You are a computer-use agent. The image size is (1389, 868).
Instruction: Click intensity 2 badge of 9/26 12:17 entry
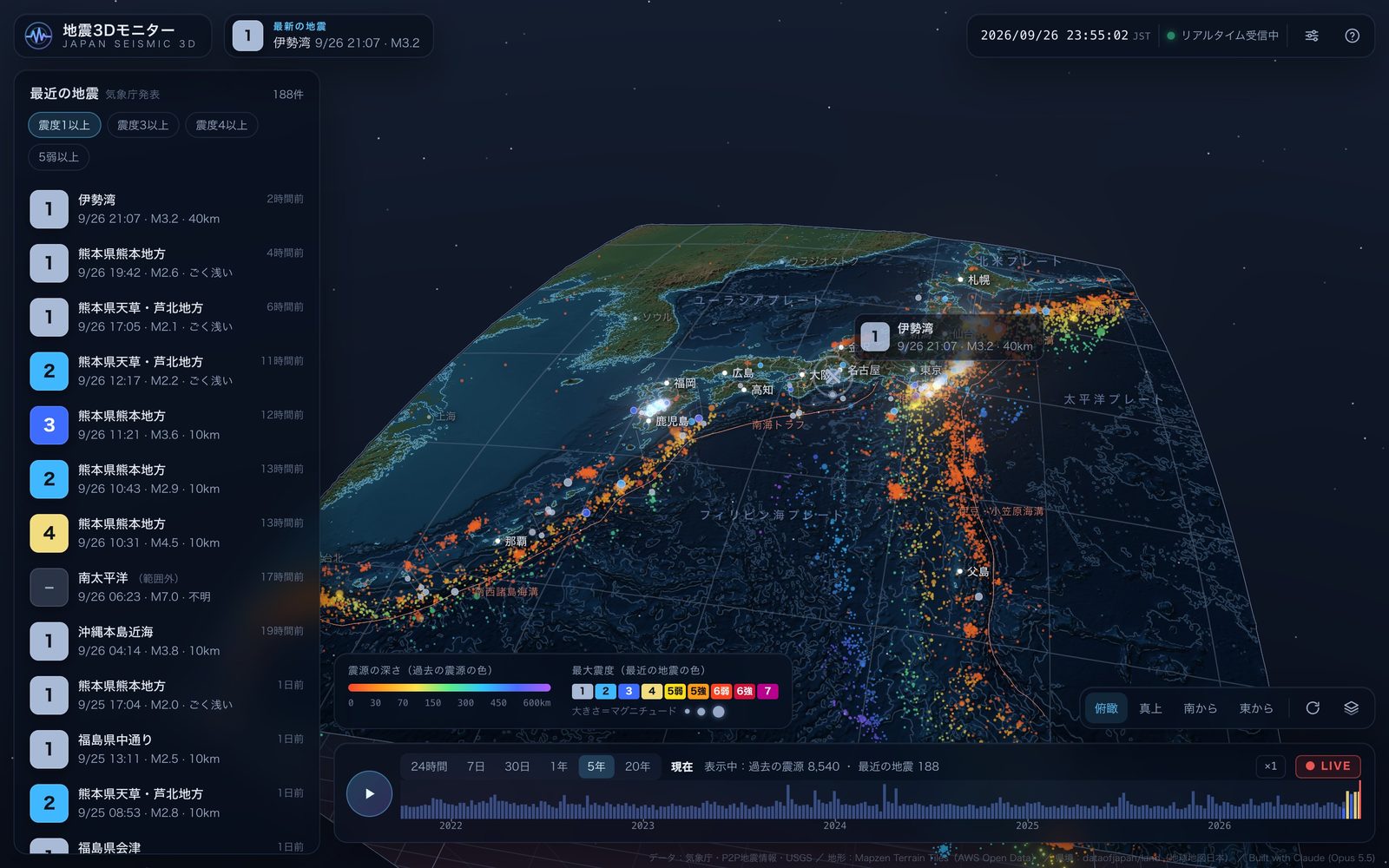click(x=49, y=372)
